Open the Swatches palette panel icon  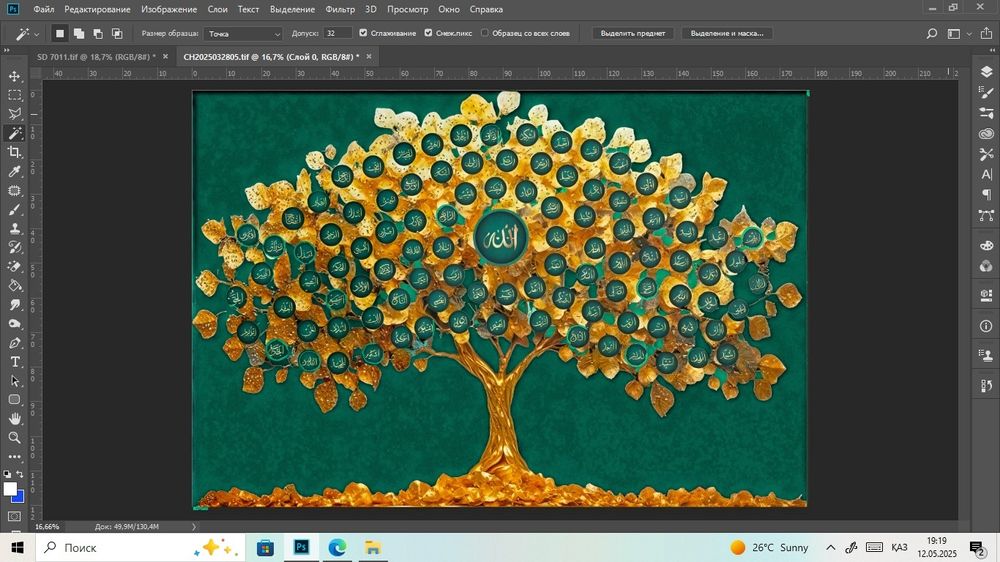(986, 246)
